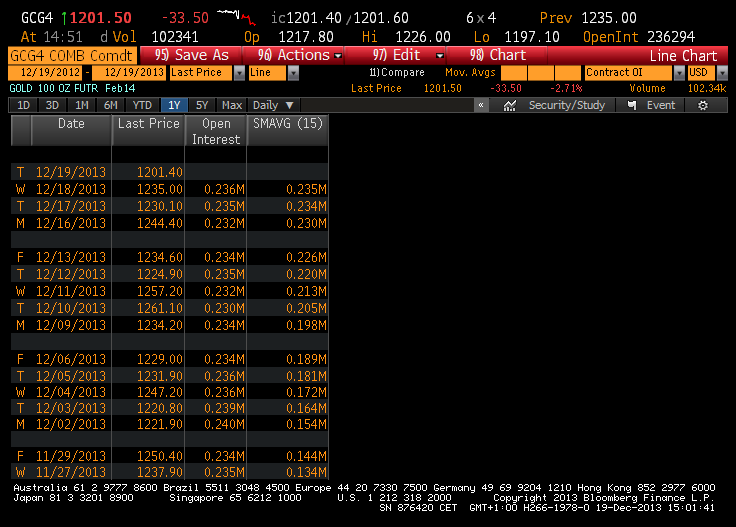Open the Contract OI dropdown arrow

click(679, 73)
